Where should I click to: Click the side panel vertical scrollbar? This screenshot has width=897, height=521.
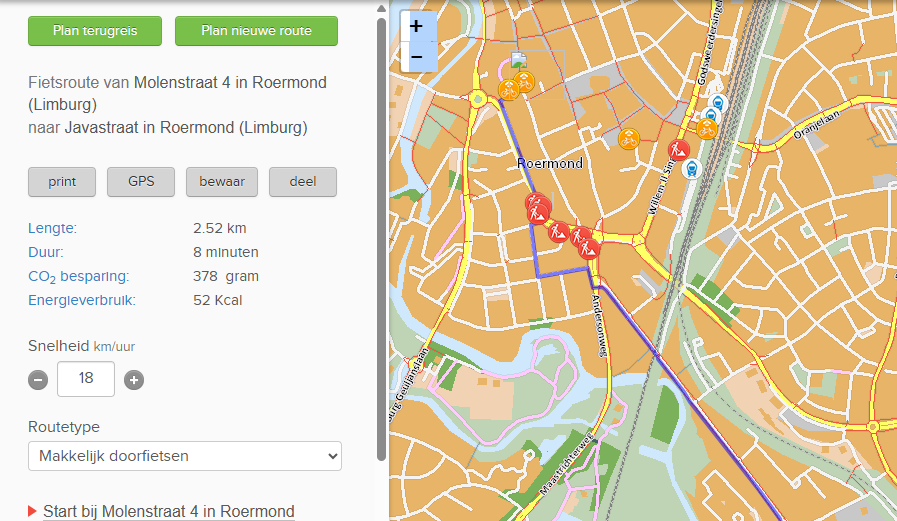click(382, 239)
